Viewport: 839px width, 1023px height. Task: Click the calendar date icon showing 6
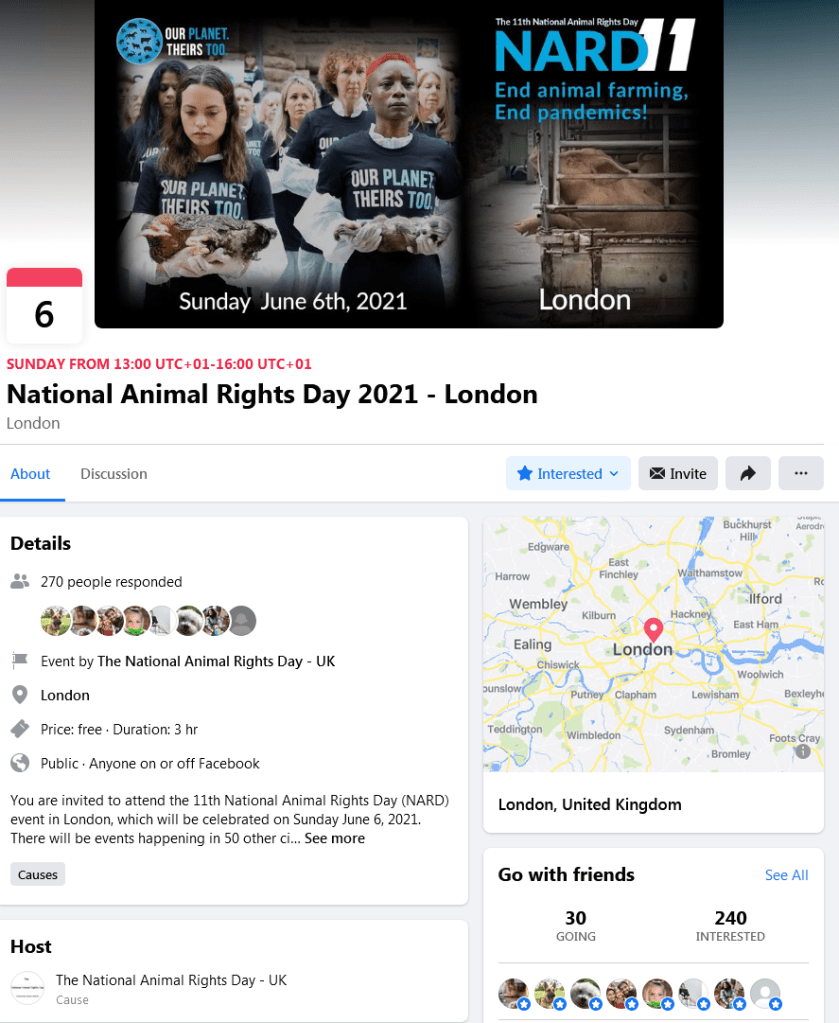(x=44, y=305)
